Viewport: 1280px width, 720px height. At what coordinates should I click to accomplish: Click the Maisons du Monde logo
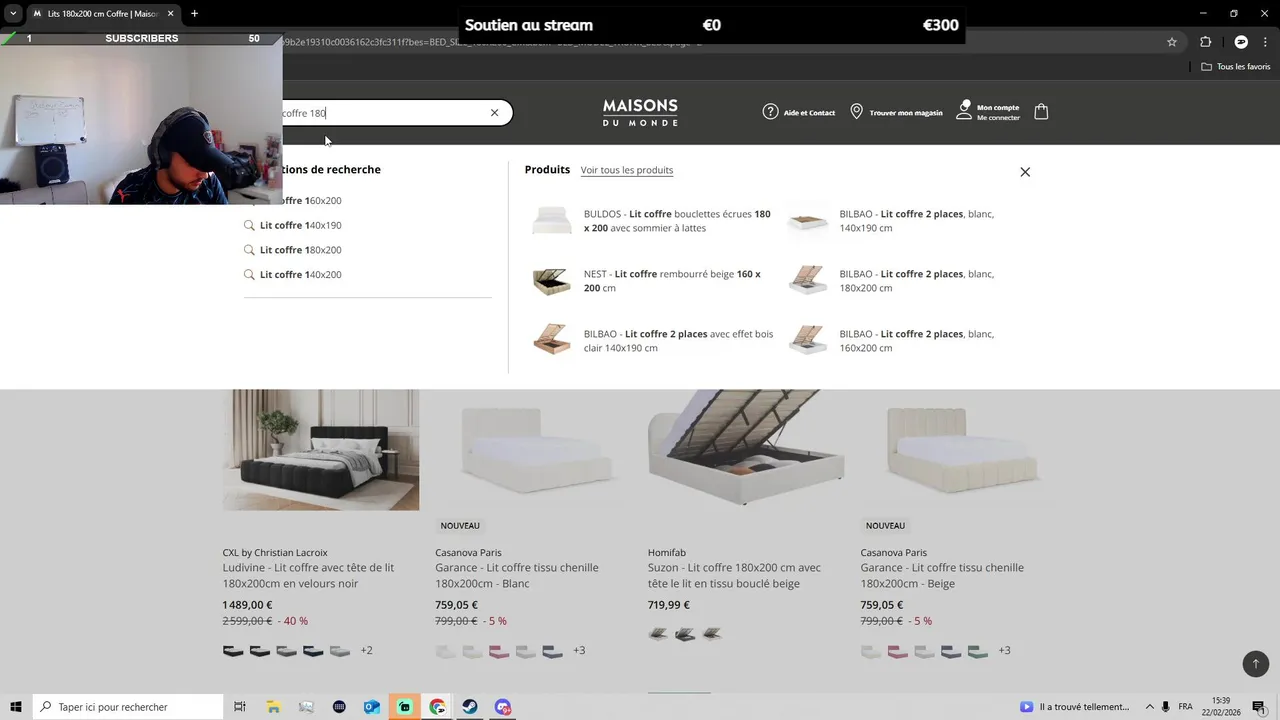pyautogui.click(x=640, y=112)
